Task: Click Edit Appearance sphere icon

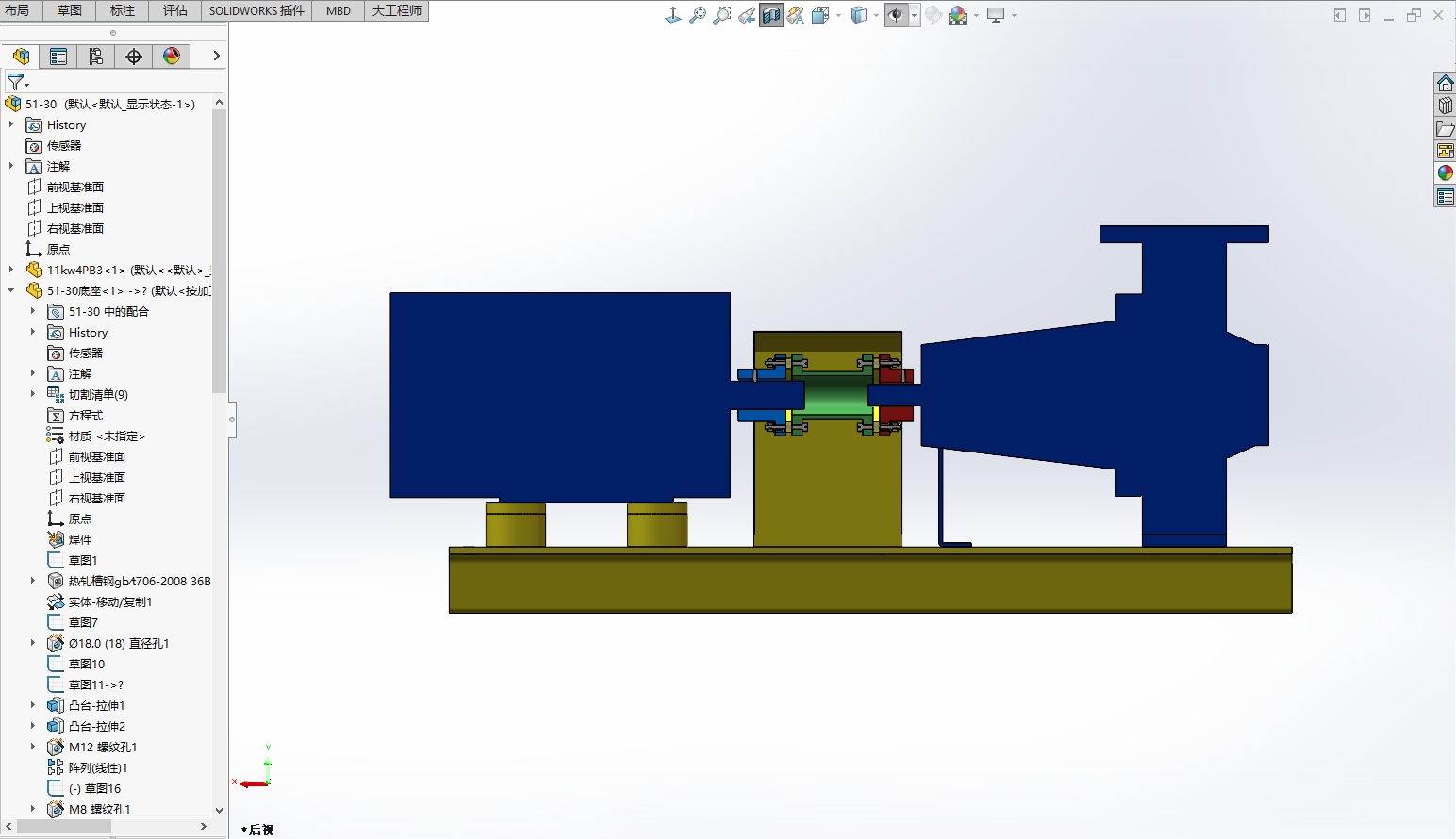Action: pyautogui.click(x=934, y=15)
